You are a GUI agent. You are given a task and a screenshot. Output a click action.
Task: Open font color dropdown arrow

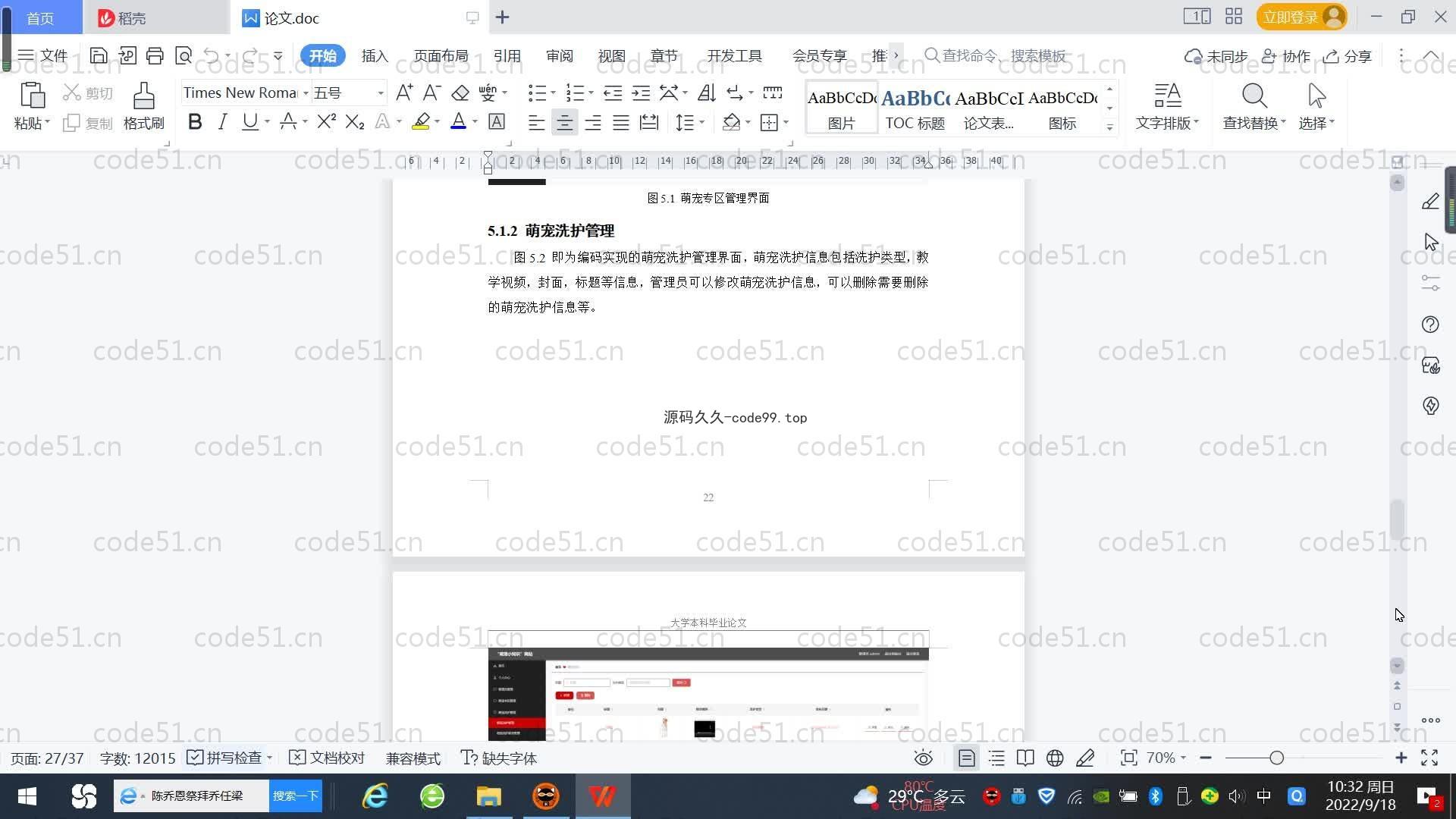475,121
